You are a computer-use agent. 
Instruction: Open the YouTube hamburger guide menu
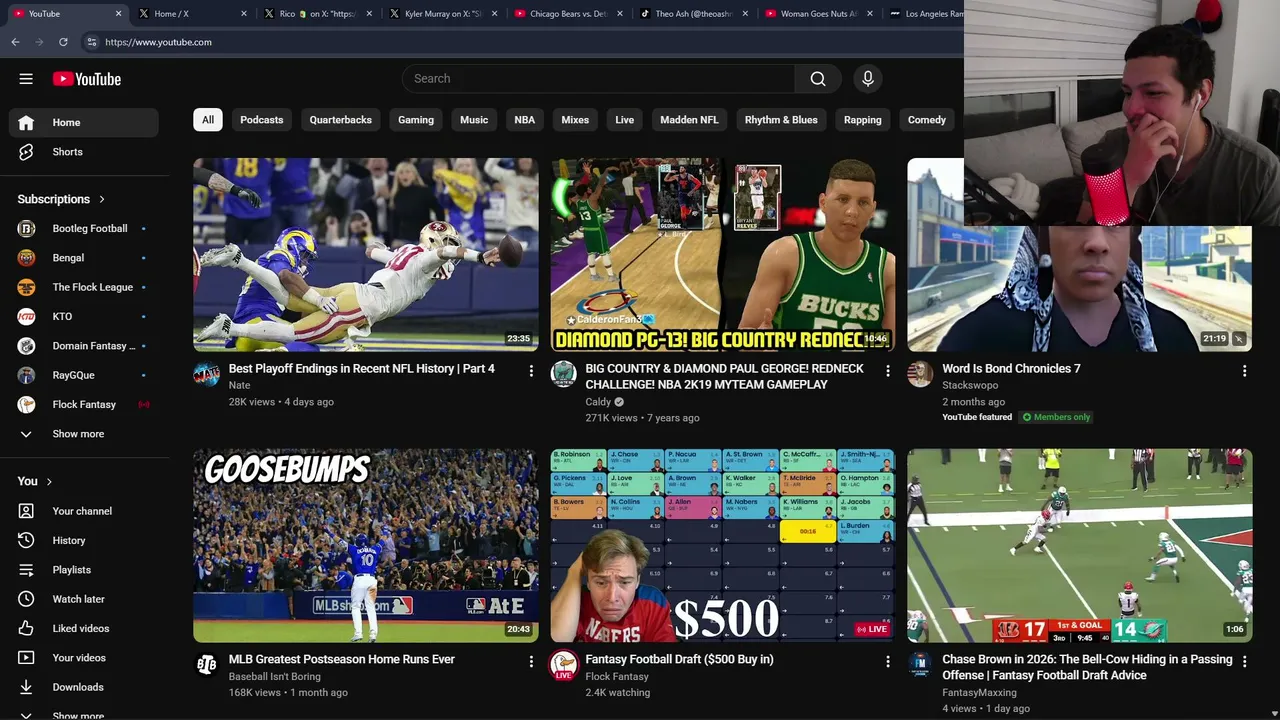pos(26,79)
